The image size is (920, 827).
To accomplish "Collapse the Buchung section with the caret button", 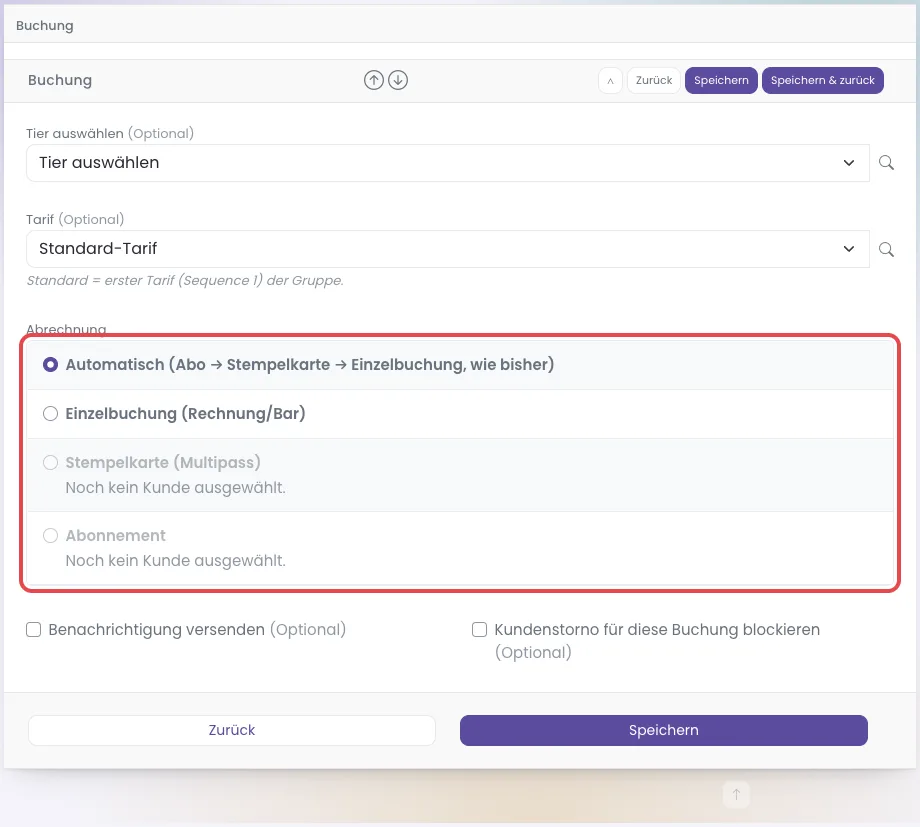I will [x=610, y=80].
